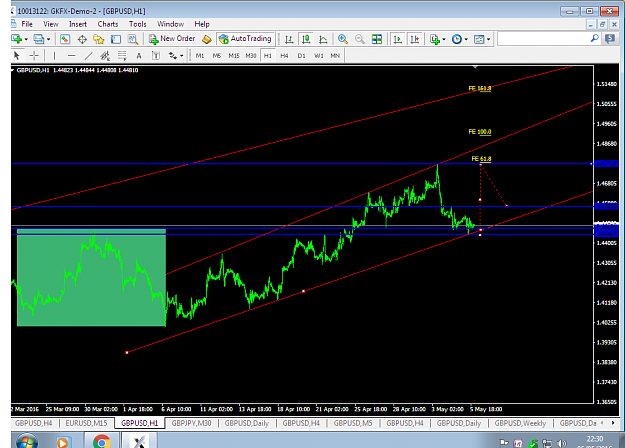Toggle Chart Shift from right border
The width and height of the screenshot is (625, 448).
click(415, 39)
